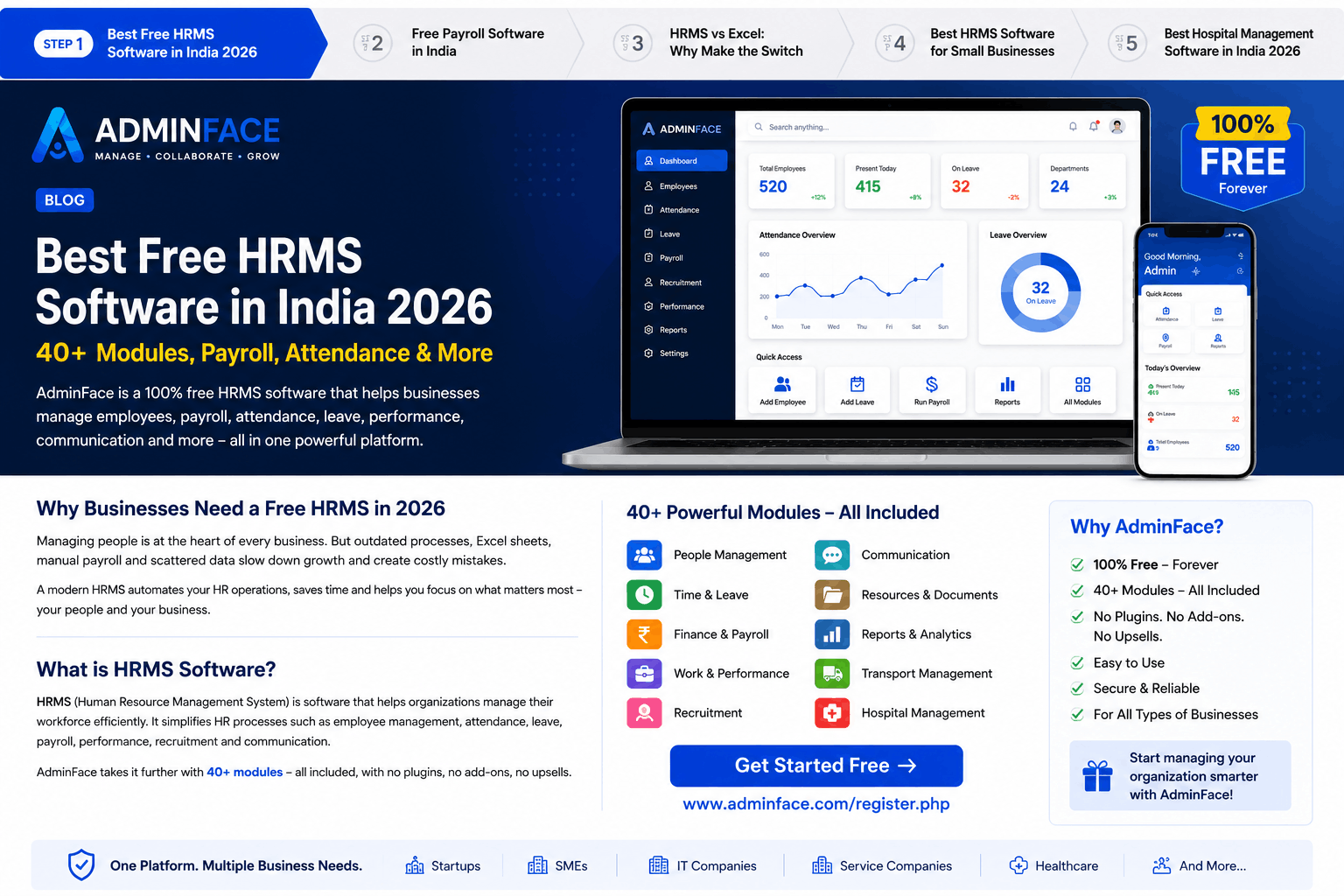Click the SMEs office icon

point(537,865)
